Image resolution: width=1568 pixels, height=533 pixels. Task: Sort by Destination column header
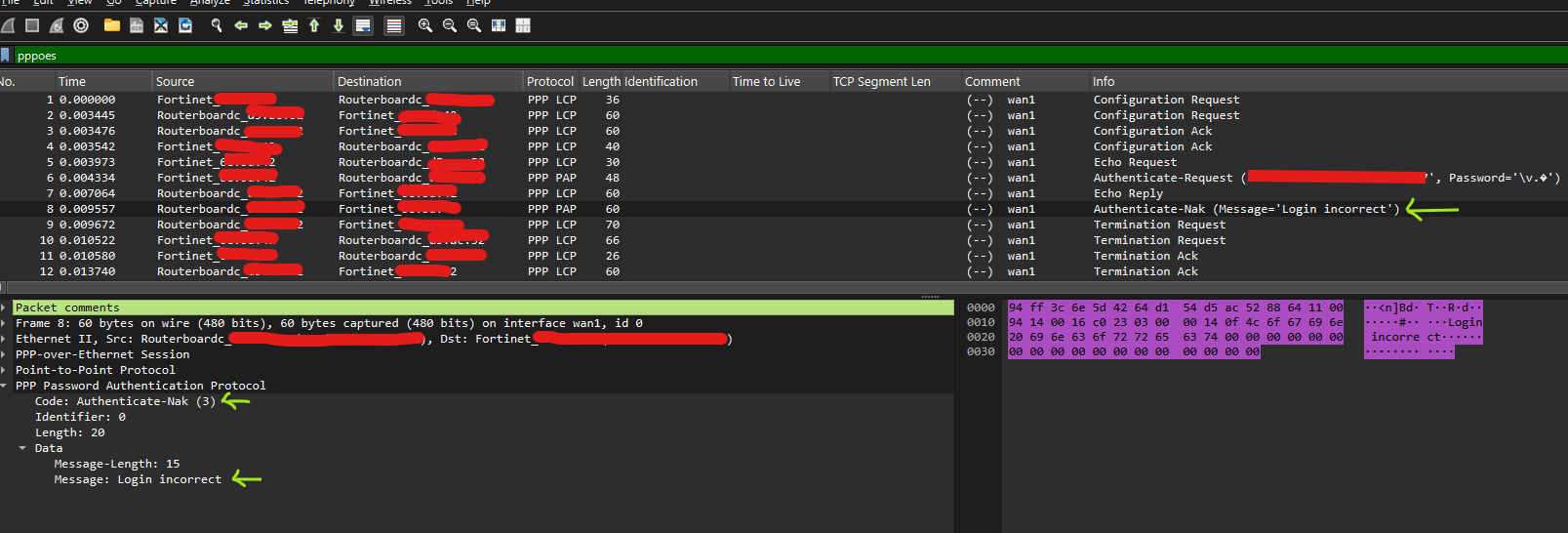(428, 82)
